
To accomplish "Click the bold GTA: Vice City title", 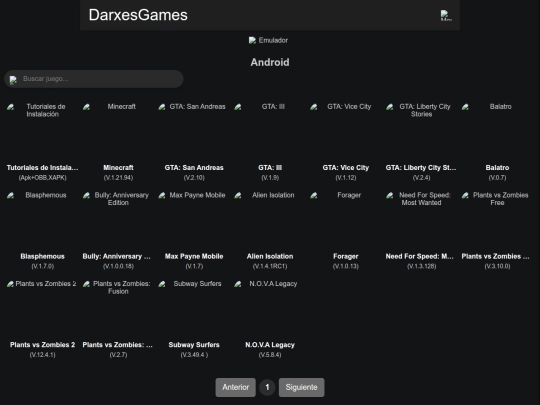I will pyautogui.click(x=345, y=168).
